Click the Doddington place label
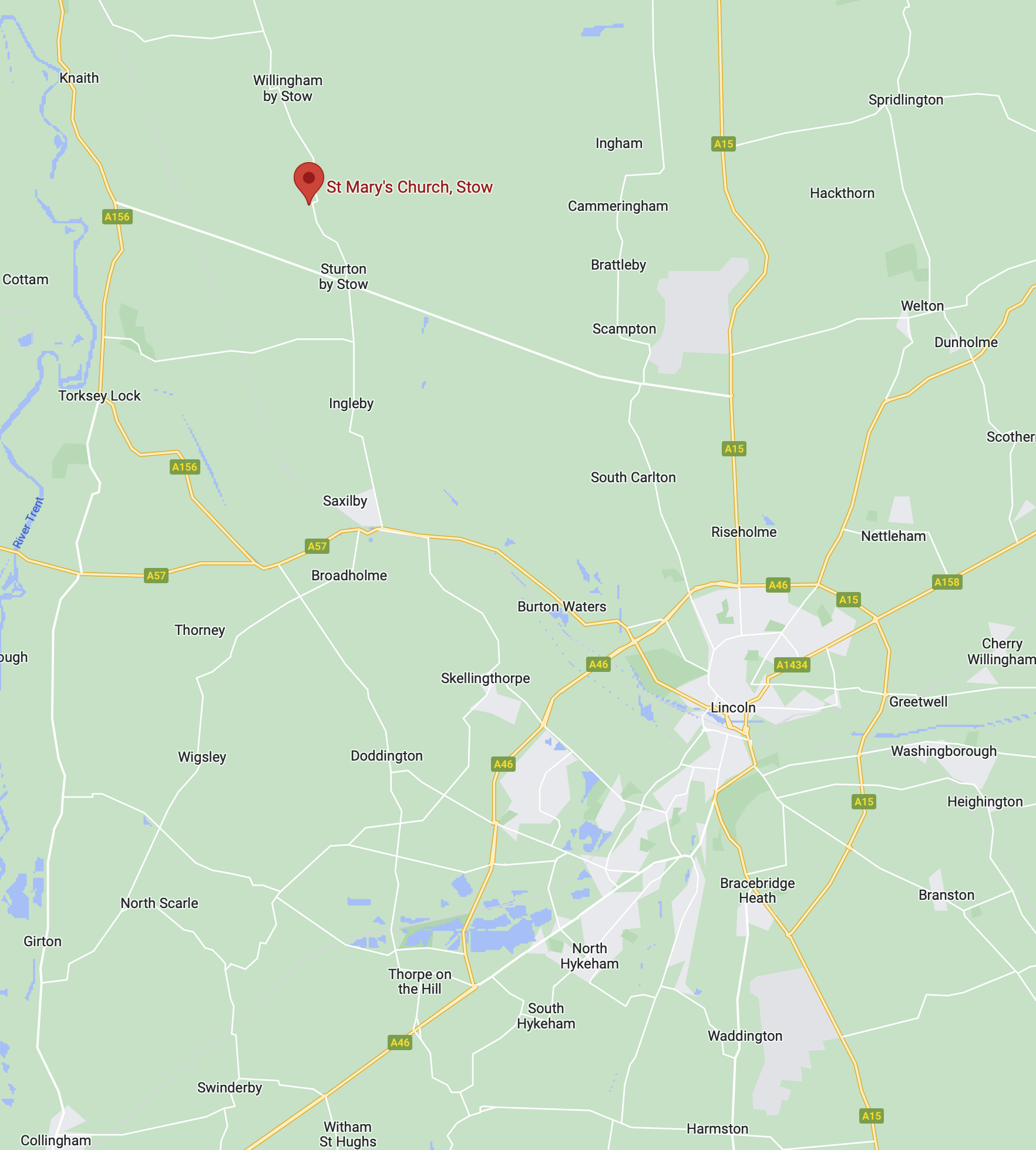 pyautogui.click(x=386, y=755)
